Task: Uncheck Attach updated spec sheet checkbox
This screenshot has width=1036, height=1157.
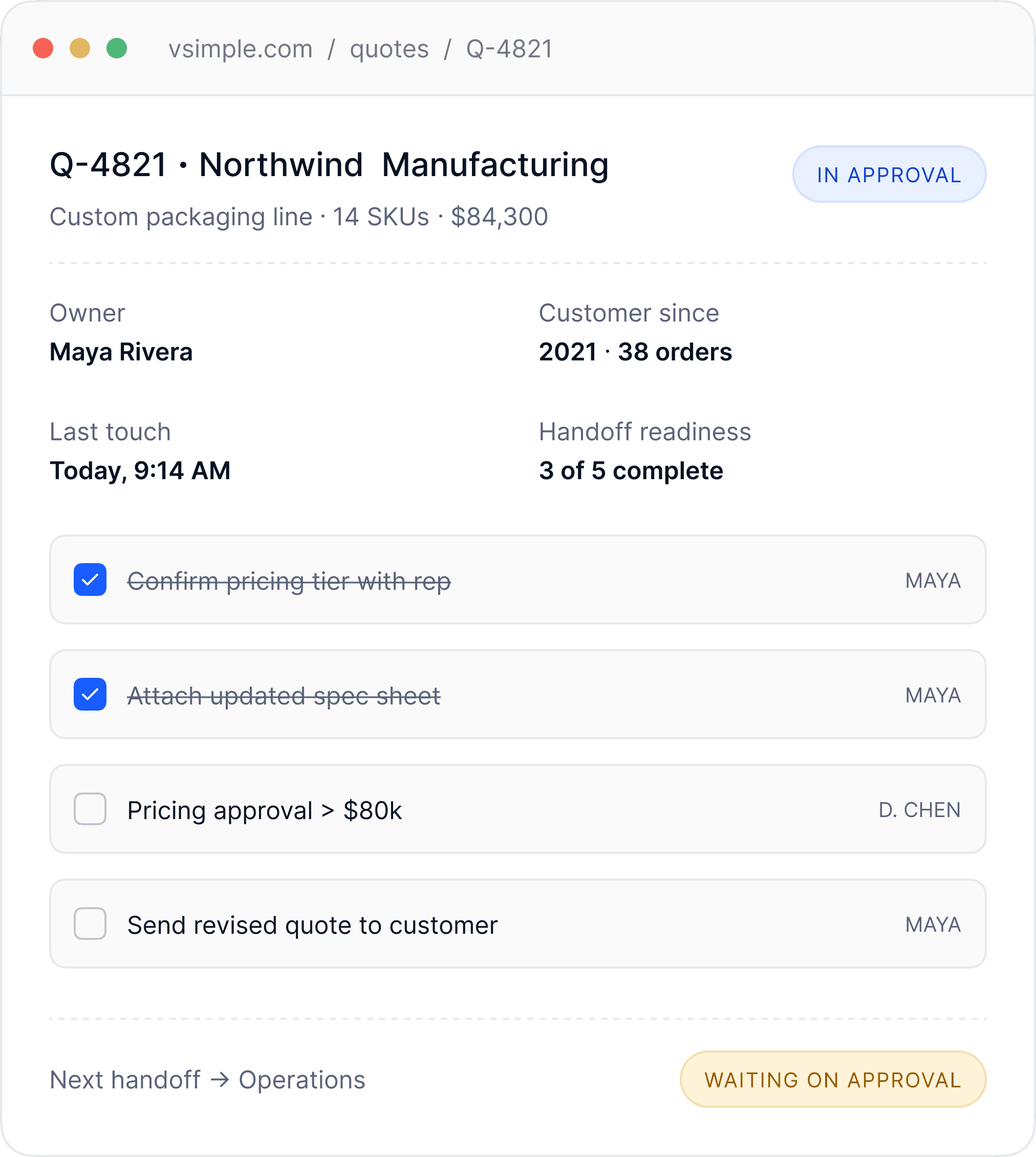Action: [90, 694]
